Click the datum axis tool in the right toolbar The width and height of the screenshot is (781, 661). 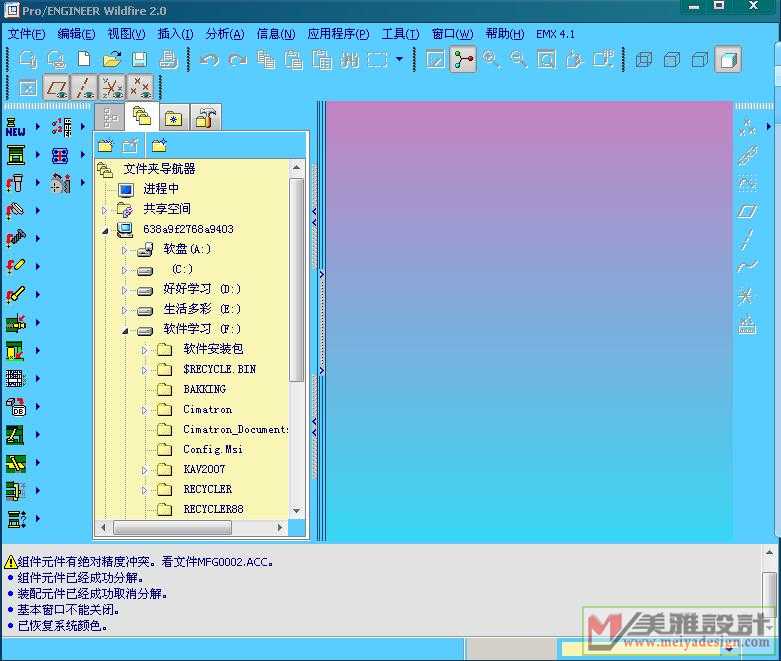tap(747, 239)
